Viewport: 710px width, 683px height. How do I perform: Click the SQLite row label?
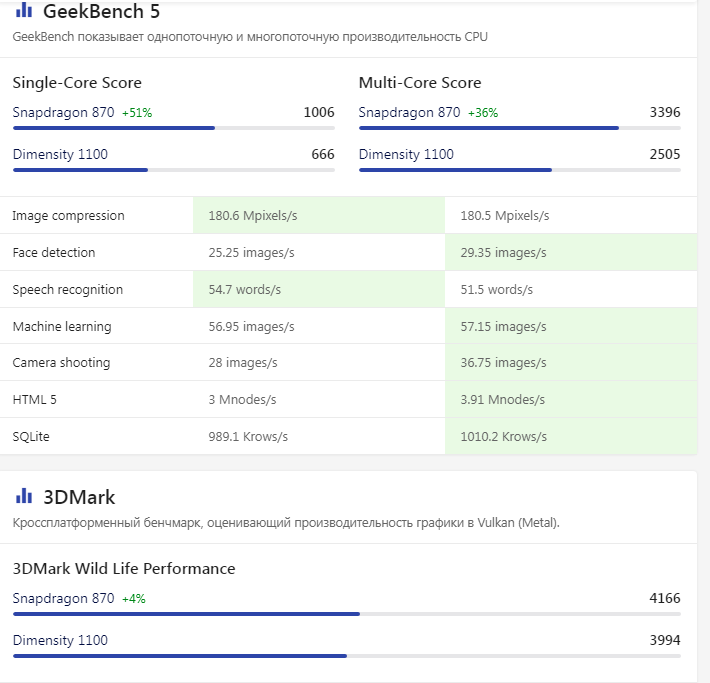click(x=31, y=437)
